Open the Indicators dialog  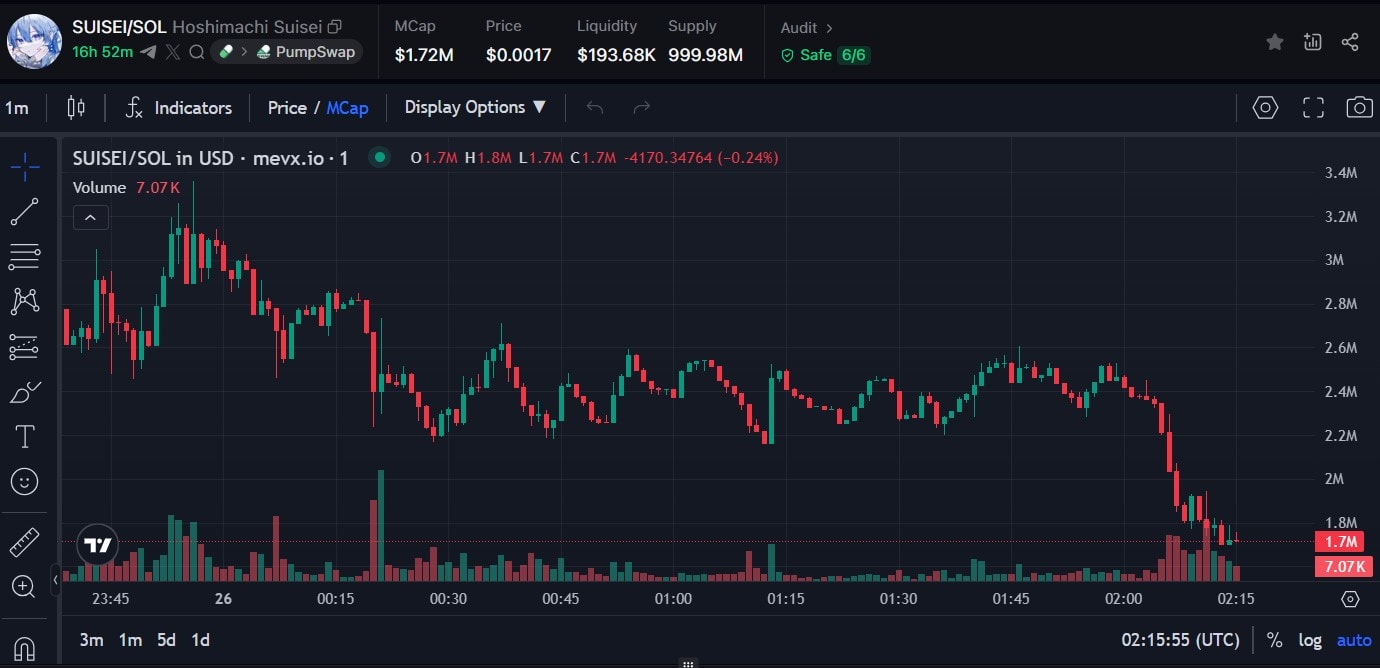[x=178, y=108]
